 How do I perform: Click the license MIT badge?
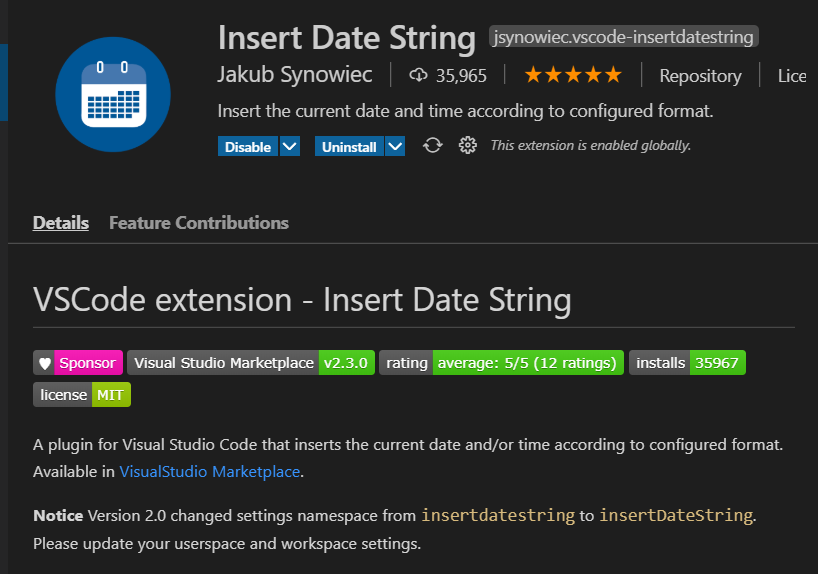[x=82, y=394]
